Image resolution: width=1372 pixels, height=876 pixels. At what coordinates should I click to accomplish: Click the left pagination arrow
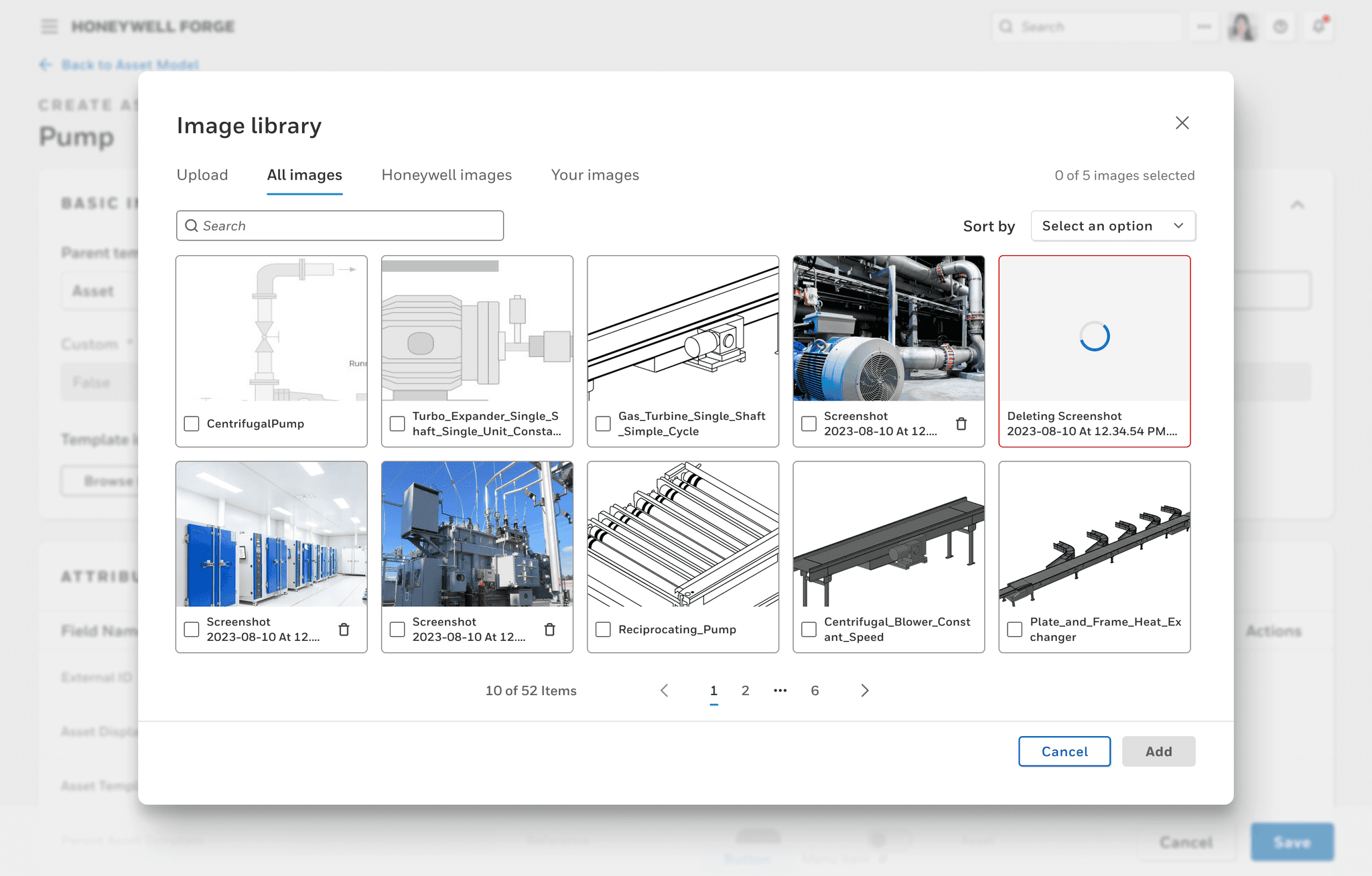tap(665, 689)
